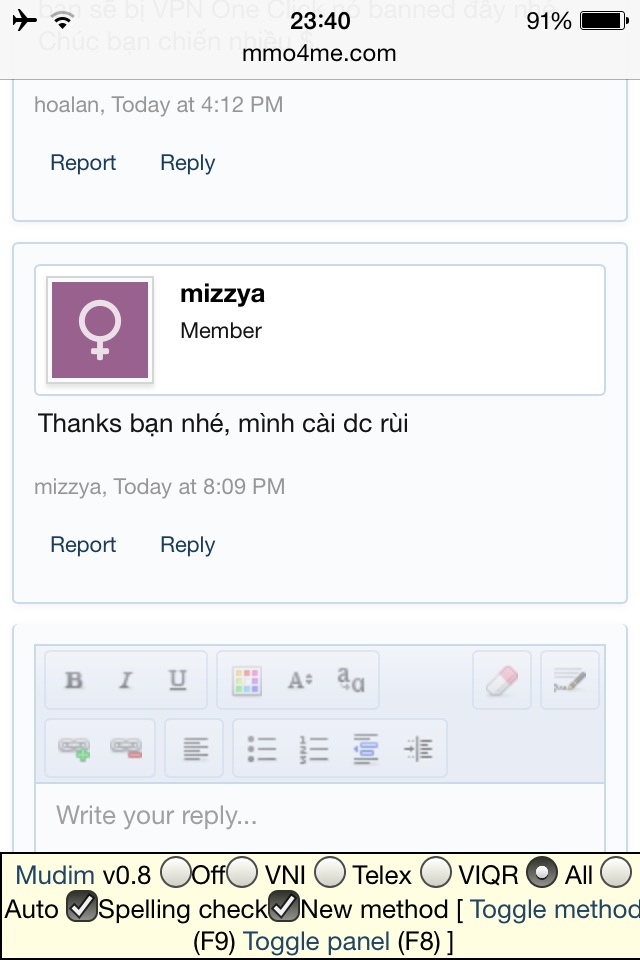Click the Toggle panel link
Image resolution: width=640 pixels, height=960 pixels.
317,941
